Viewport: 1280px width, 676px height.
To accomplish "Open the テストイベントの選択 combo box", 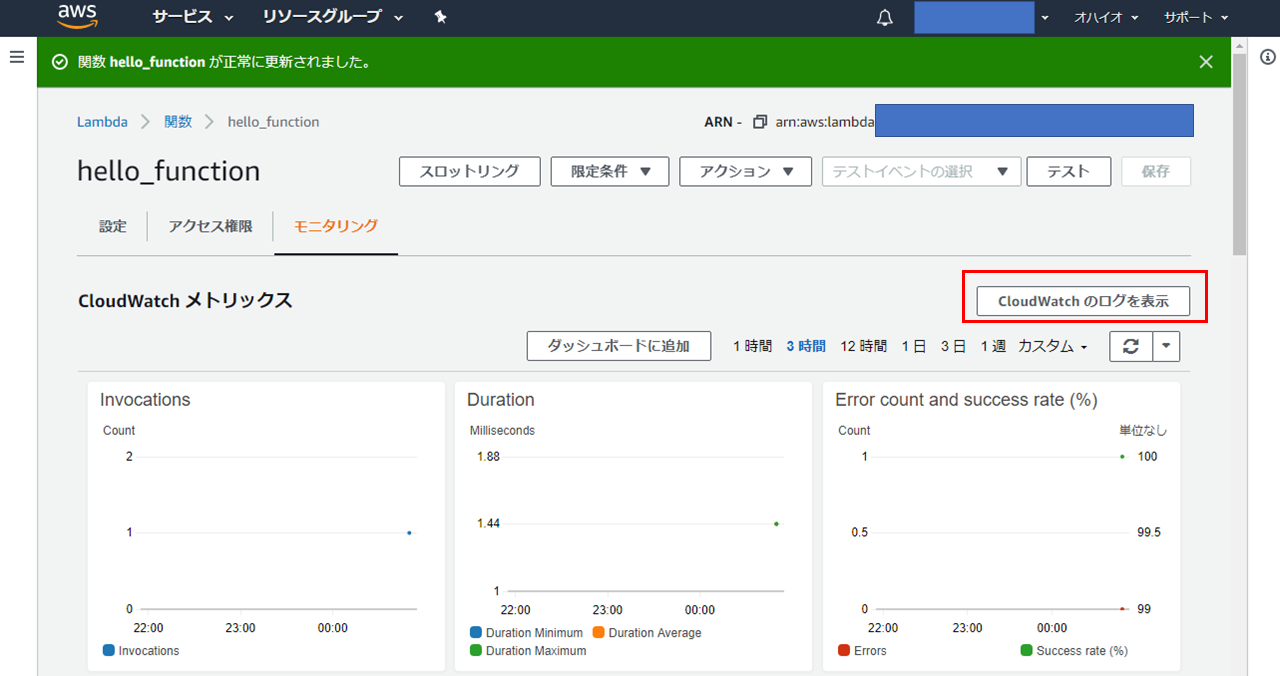I will 921,171.
